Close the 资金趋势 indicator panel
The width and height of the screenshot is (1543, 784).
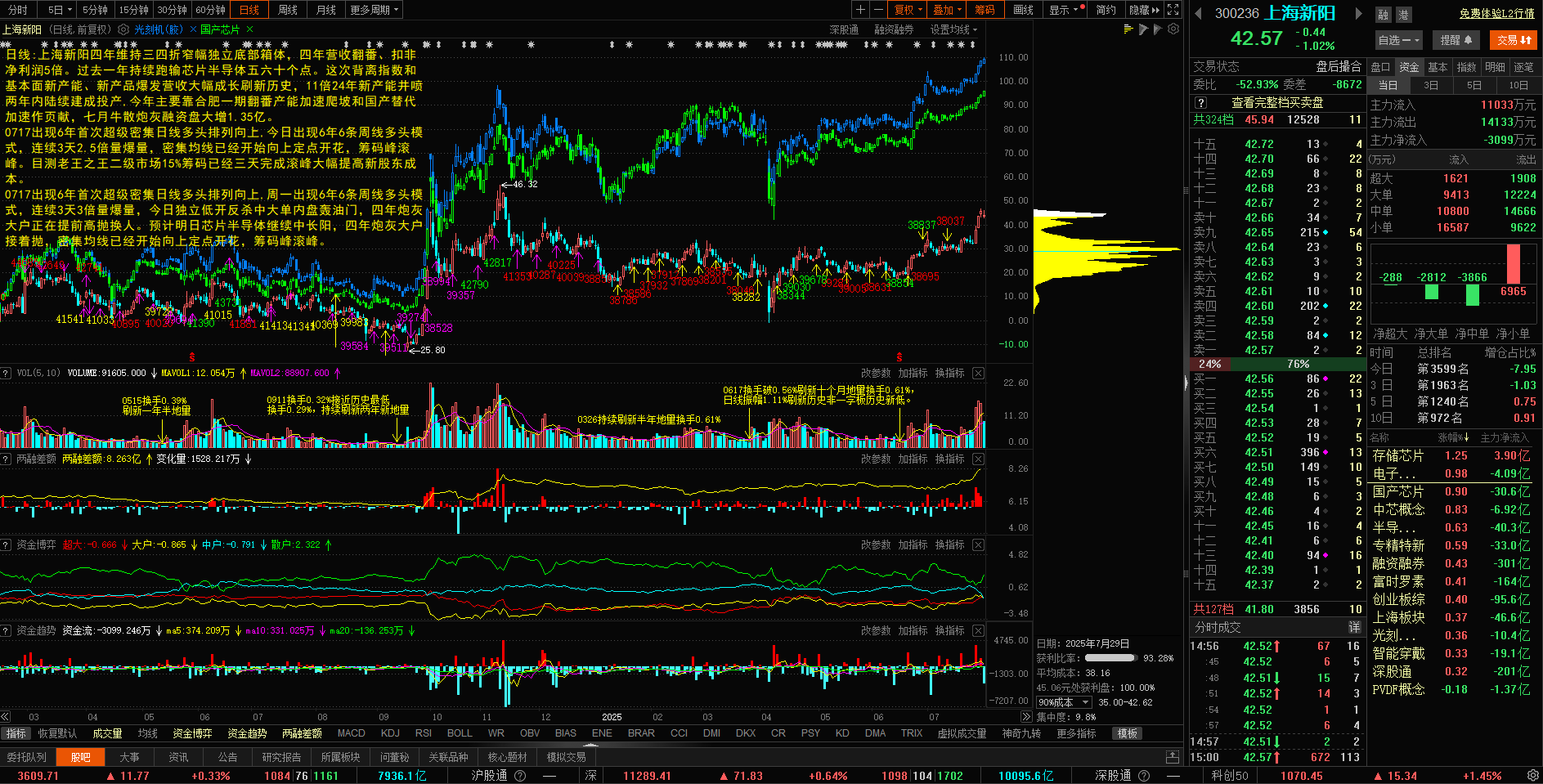click(x=978, y=630)
